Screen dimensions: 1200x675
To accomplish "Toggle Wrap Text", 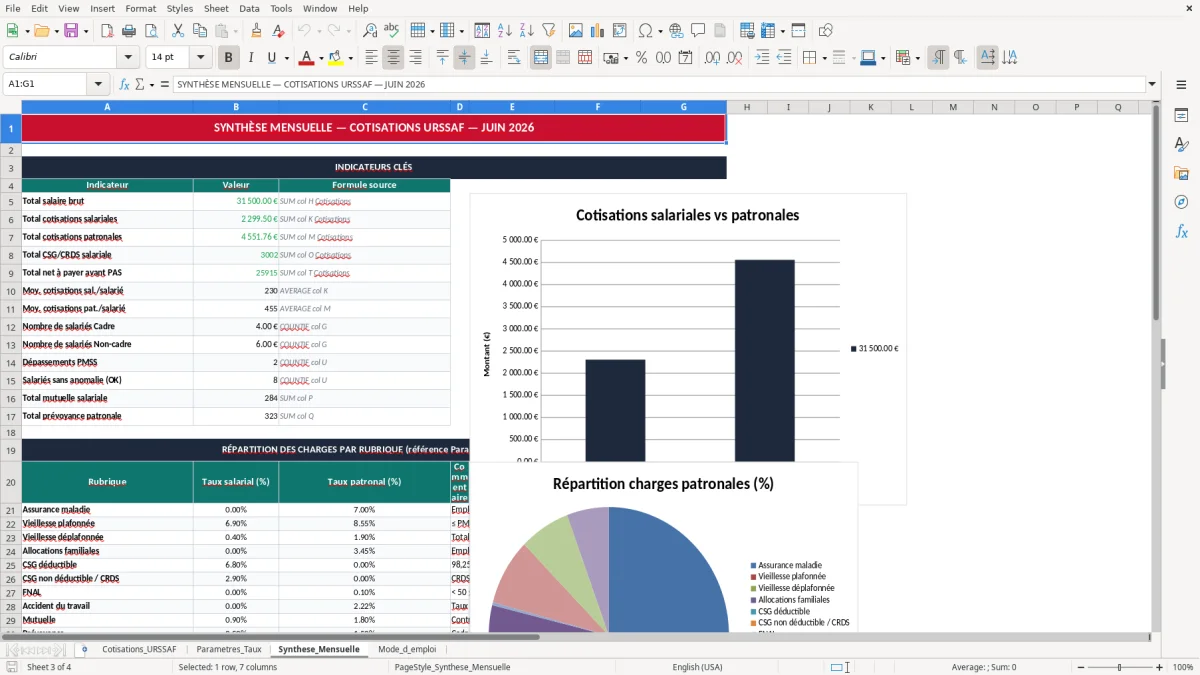I will click(513, 58).
